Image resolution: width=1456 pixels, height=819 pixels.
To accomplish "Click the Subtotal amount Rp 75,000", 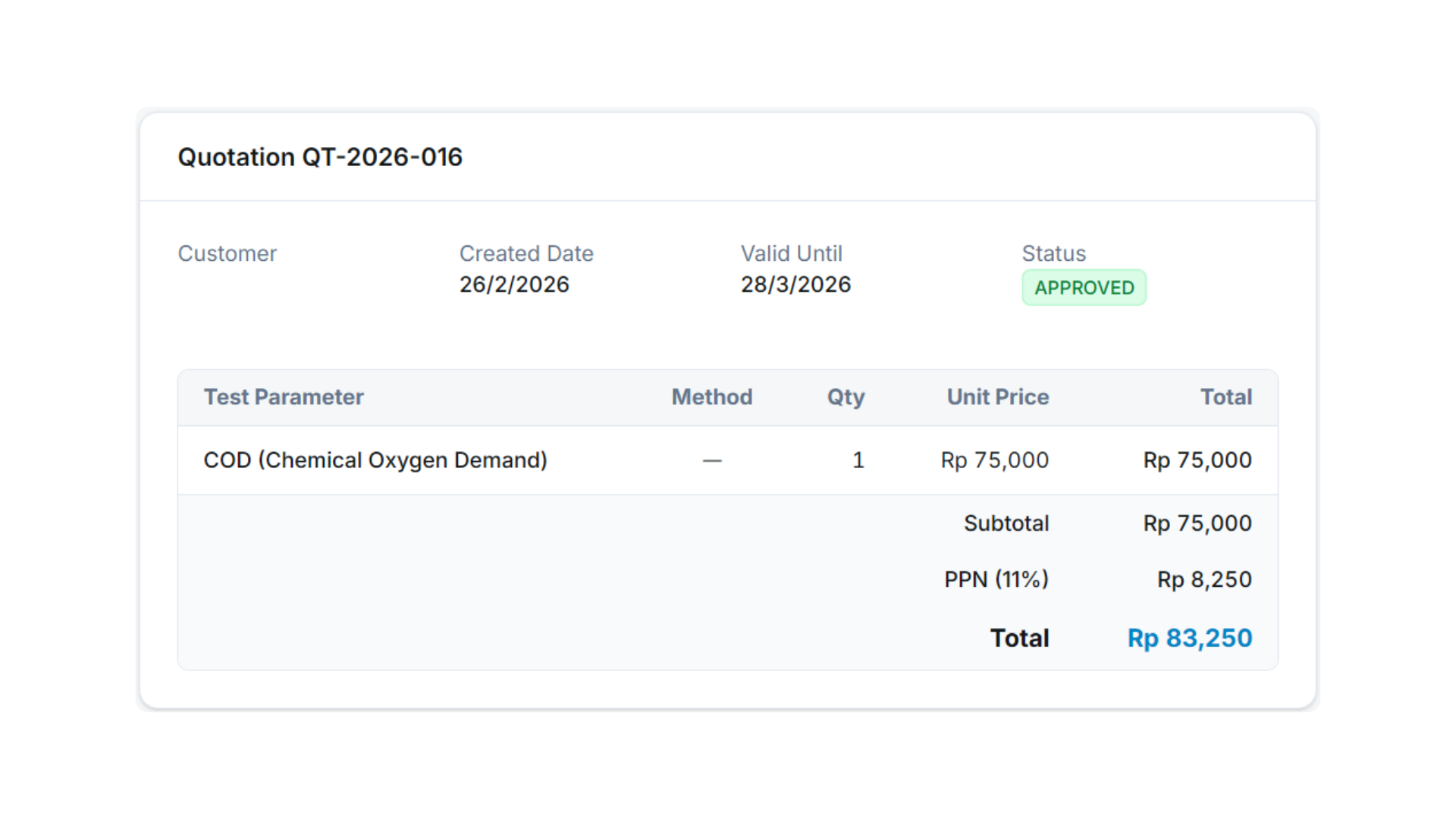I will pyautogui.click(x=1198, y=523).
